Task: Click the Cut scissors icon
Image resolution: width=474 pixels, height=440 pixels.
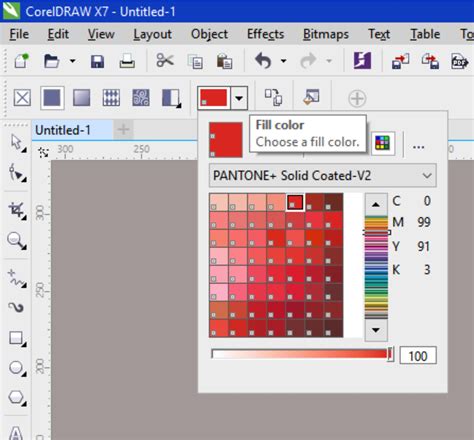Action: coord(165,61)
